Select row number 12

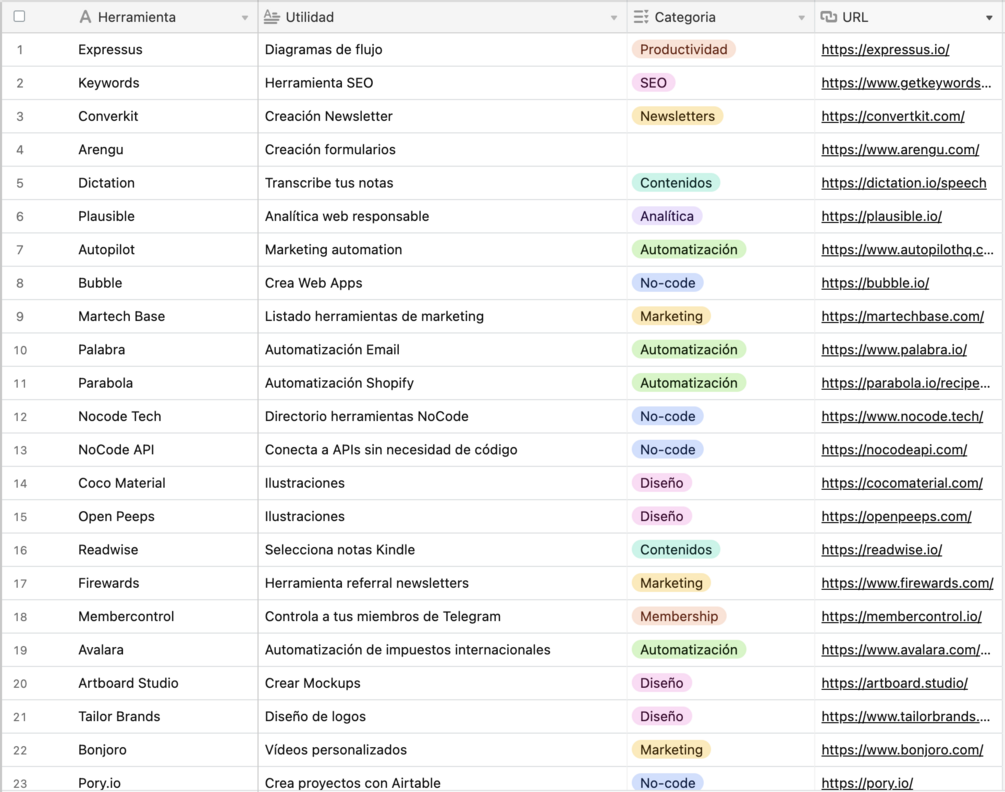click(x=20, y=417)
